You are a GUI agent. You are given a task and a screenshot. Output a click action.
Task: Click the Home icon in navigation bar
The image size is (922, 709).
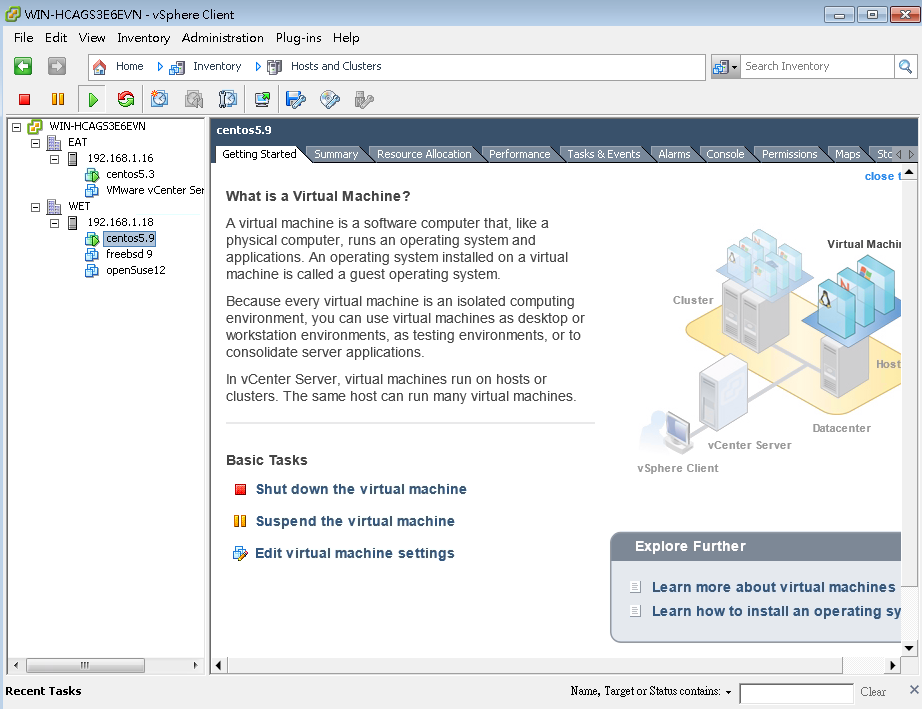[x=99, y=67]
